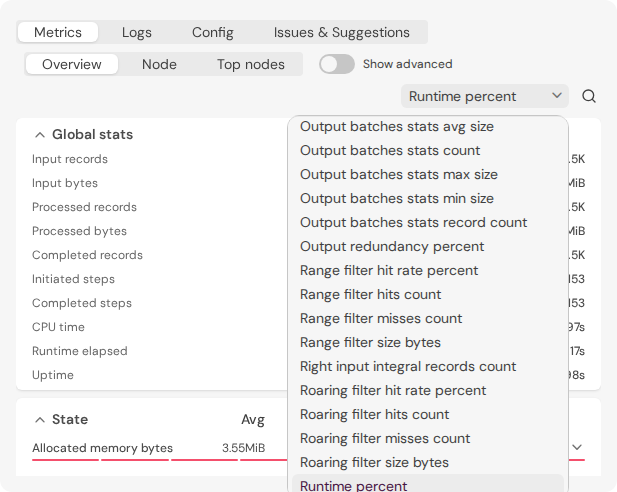Click the 3.55MiB average value
Screen dimensions: 617x492
244,448
